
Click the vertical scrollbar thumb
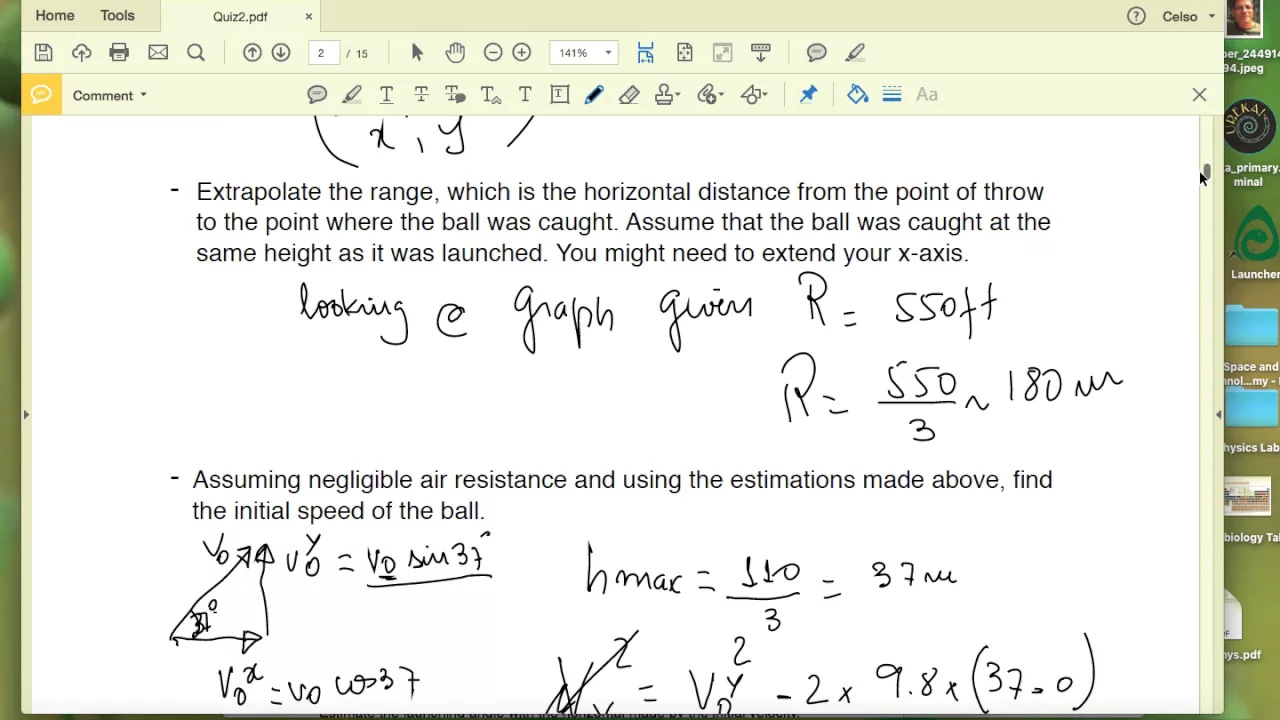(x=1207, y=172)
